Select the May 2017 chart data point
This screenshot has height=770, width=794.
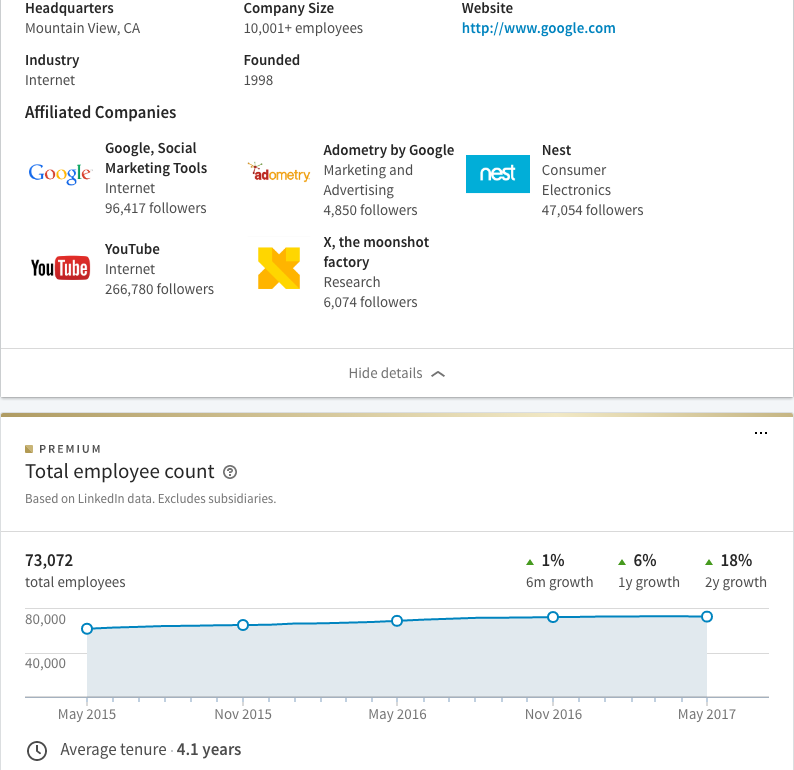(707, 616)
